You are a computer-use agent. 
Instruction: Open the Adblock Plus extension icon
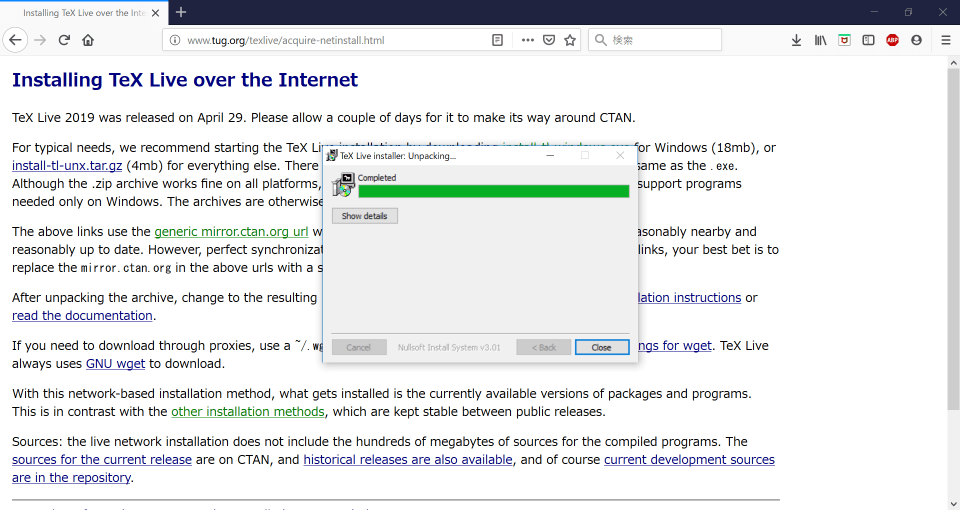pyautogui.click(x=892, y=40)
